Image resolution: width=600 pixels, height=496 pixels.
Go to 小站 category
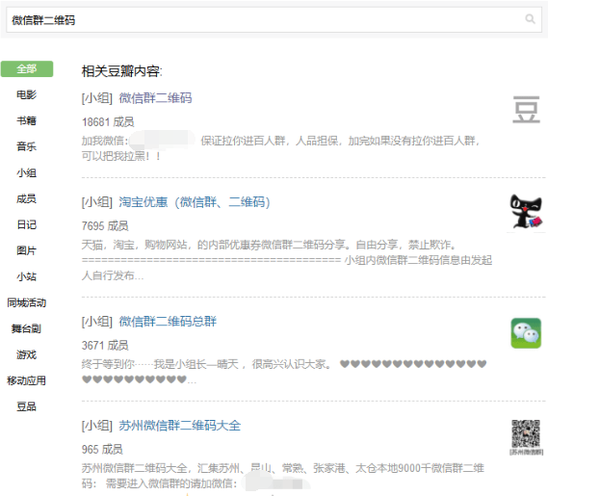pyautogui.click(x=26, y=276)
